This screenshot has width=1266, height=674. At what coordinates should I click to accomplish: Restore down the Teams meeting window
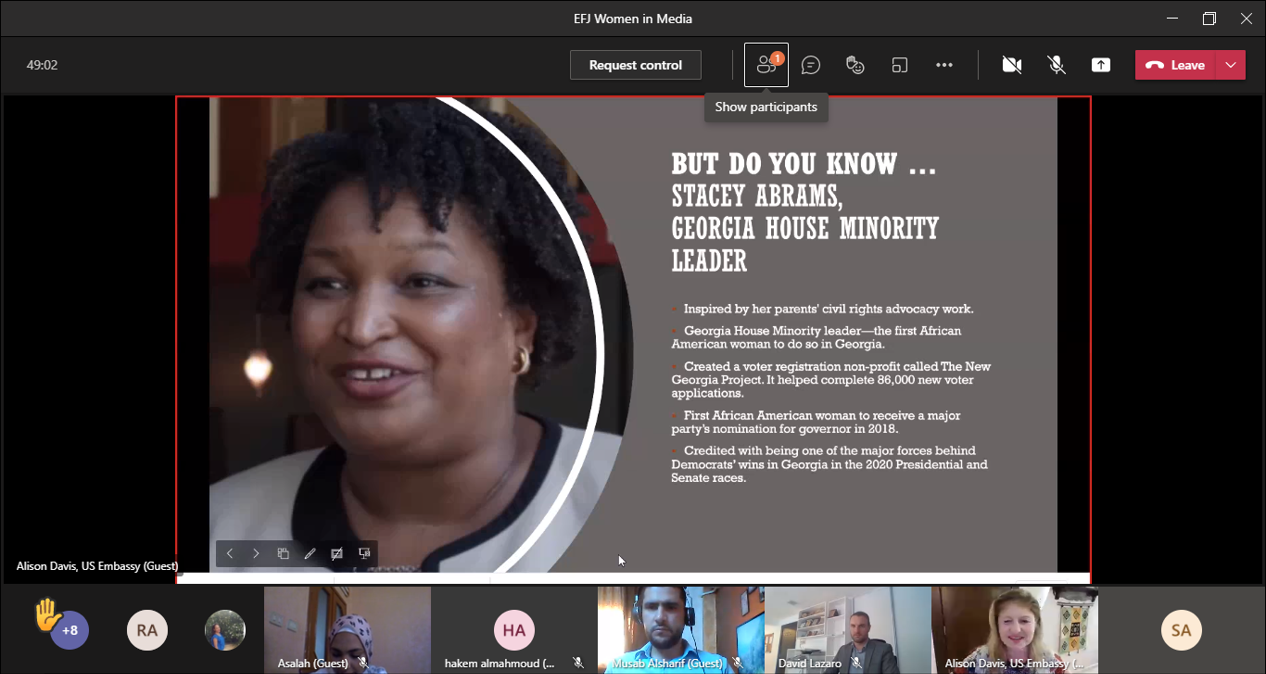click(x=1209, y=19)
